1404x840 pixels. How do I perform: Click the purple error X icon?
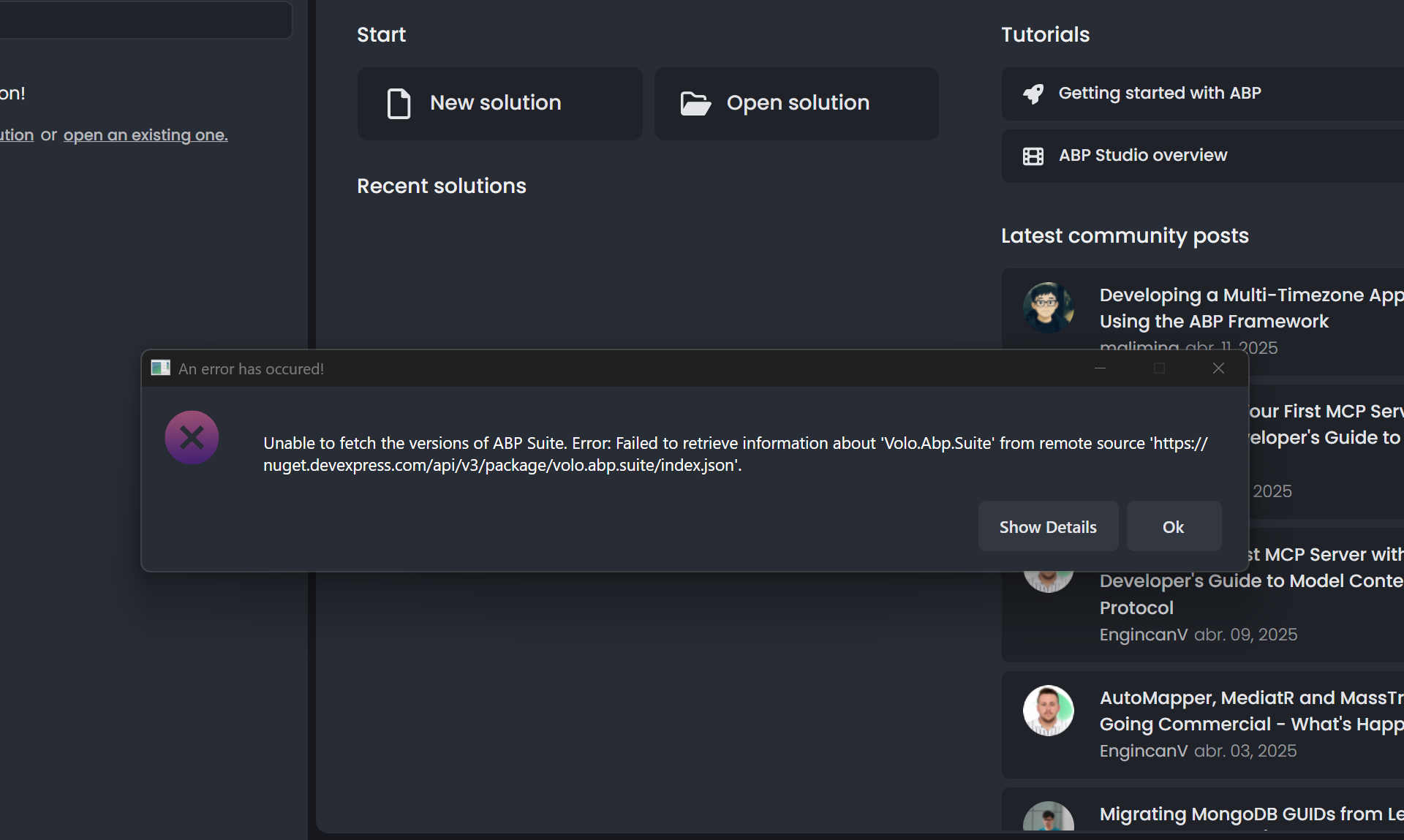tap(192, 438)
